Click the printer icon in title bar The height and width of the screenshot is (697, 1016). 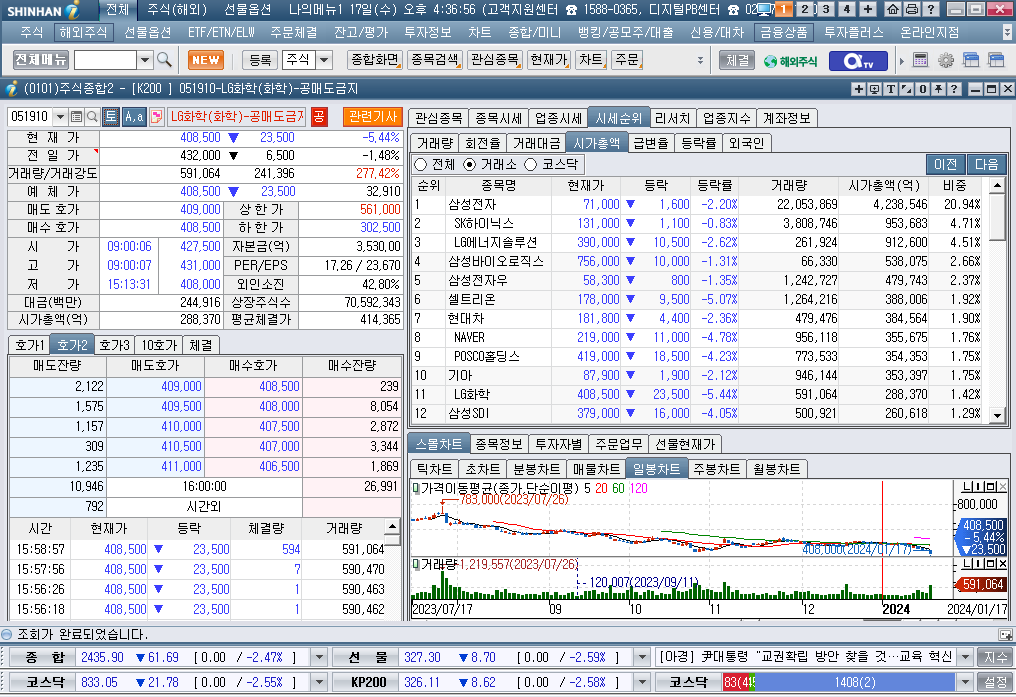[x=912, y=9]
